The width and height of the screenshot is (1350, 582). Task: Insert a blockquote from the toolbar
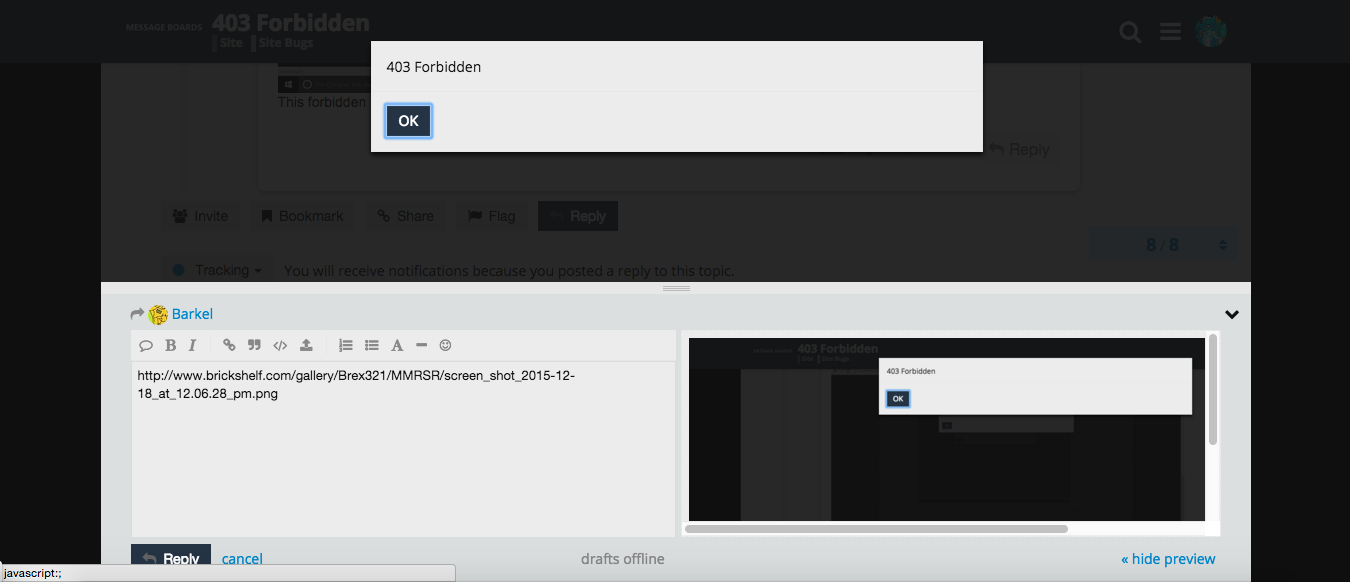(255, 345)
